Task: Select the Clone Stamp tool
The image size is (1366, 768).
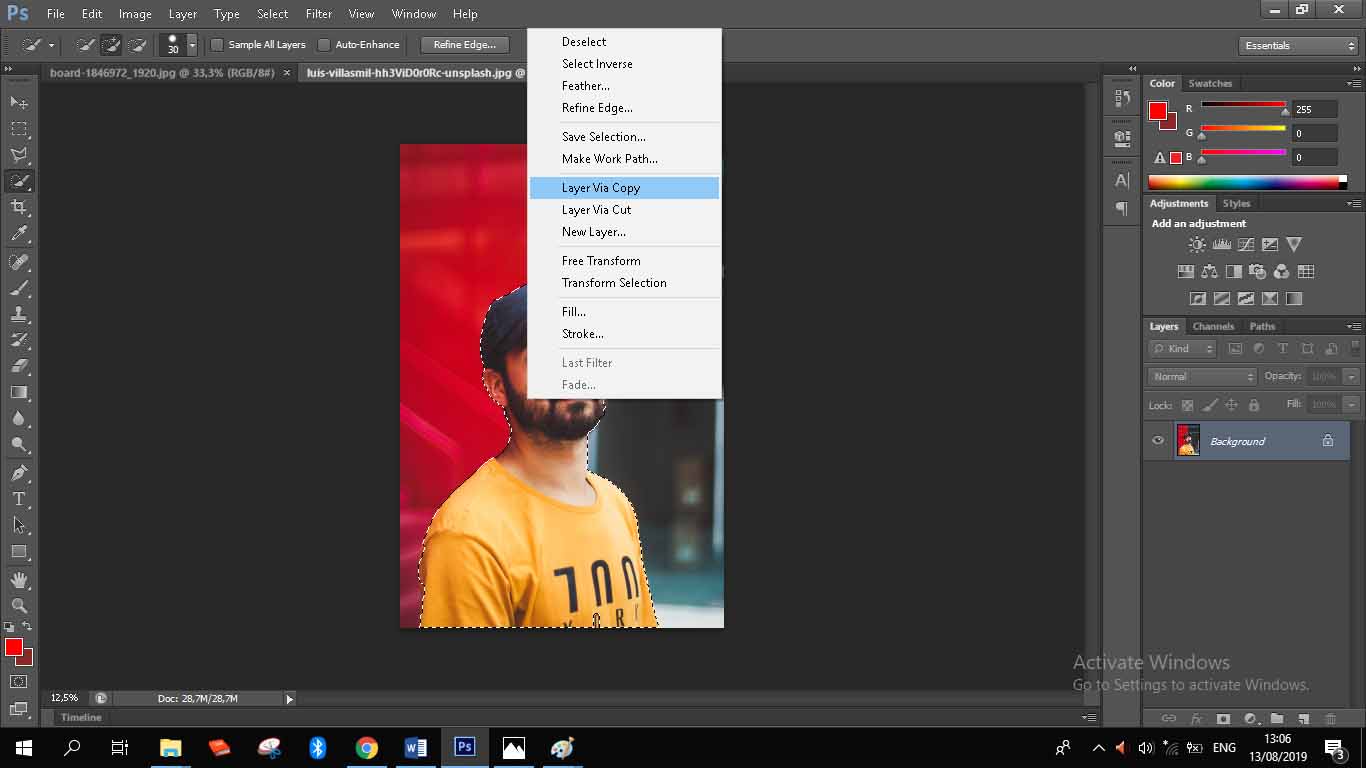Action: click(19, 314)
